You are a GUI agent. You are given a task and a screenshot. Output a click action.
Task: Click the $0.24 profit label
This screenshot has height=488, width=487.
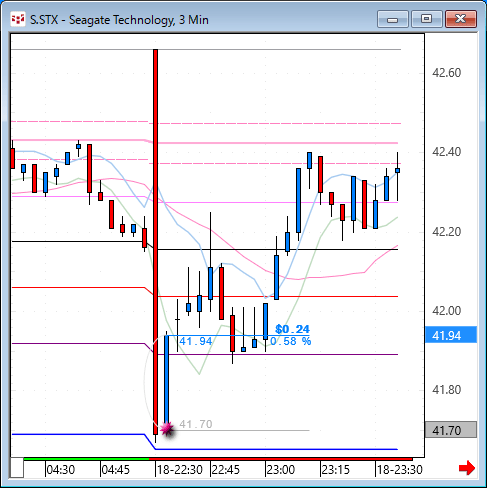point(292,329)
